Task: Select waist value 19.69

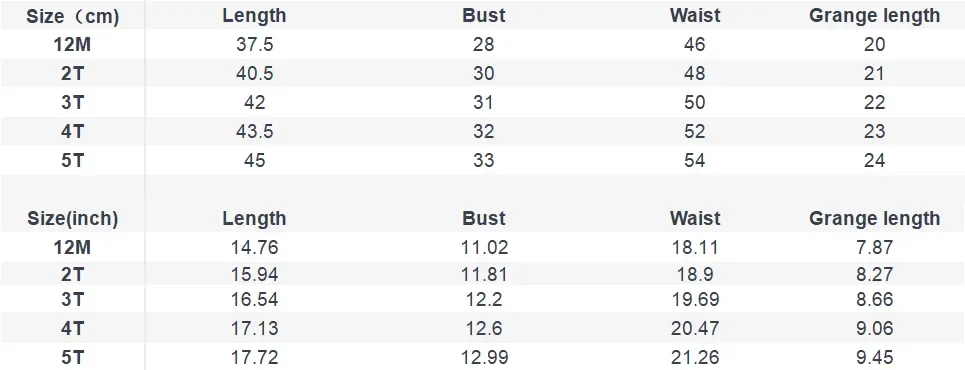Action: click(x=694, y=300)
